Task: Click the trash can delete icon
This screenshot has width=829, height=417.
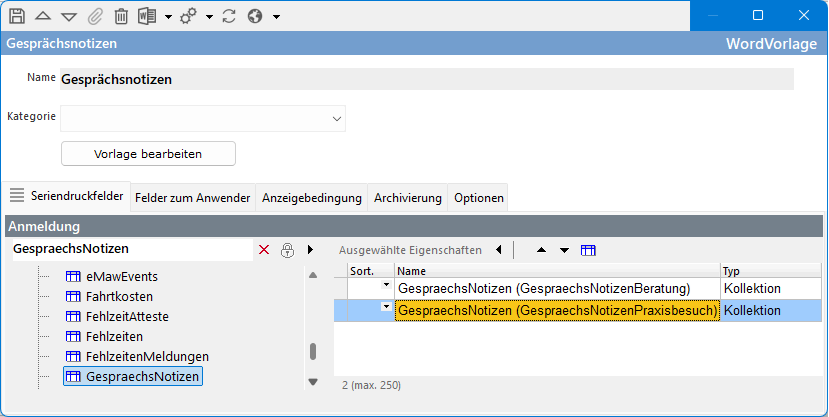Action: 121,16
